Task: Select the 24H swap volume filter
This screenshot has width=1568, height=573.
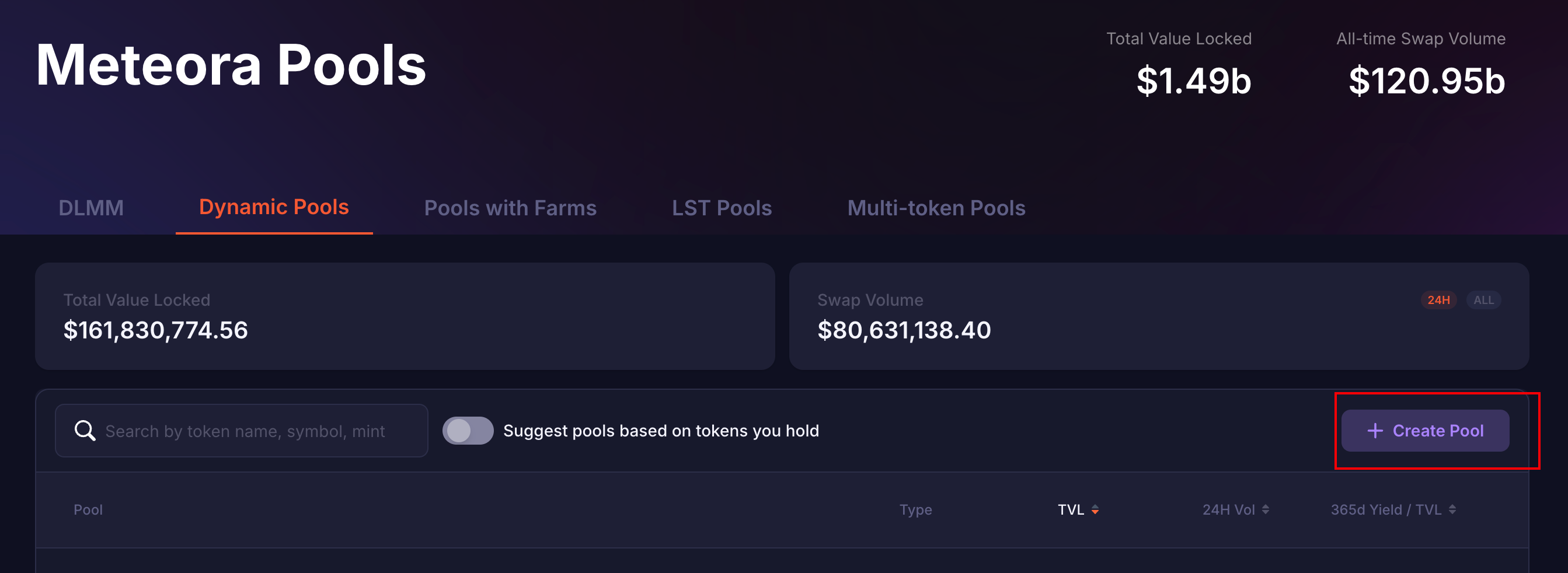Action: tap(1438, 300)
